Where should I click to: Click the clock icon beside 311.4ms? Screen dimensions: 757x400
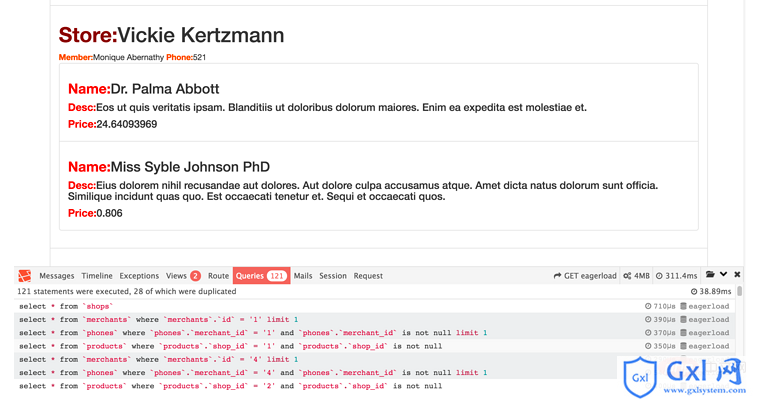[659, 276]
